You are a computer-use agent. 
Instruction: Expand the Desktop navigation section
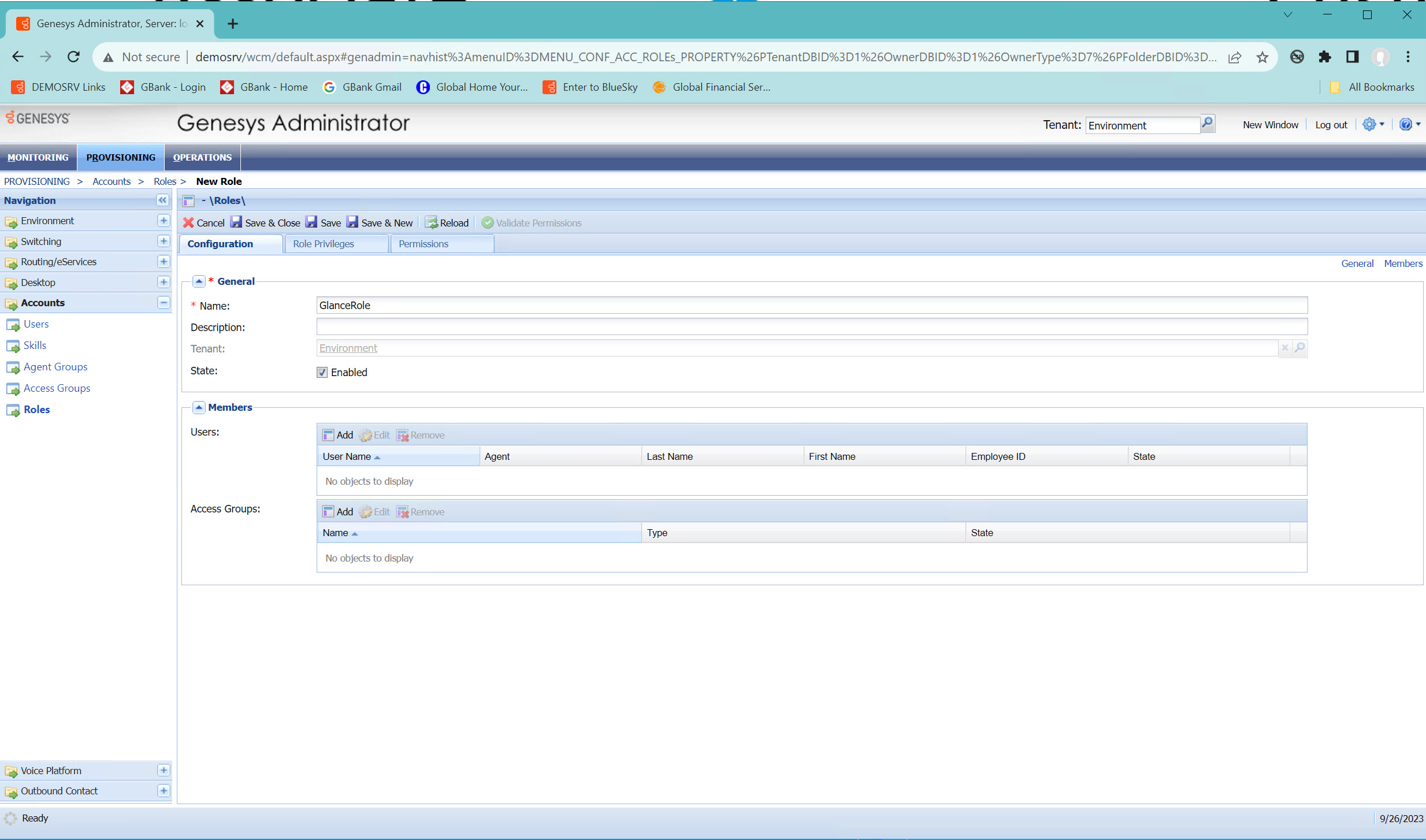pyautogui.click(x=164, y=282)
